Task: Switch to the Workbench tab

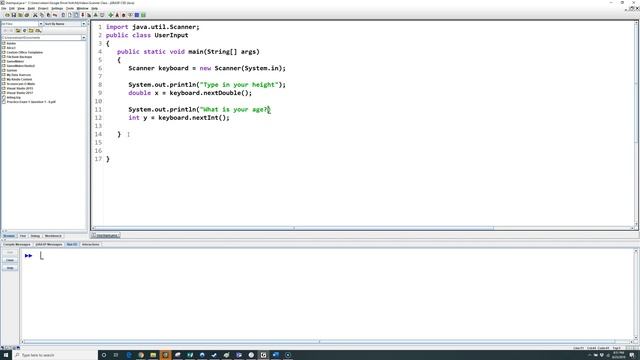Action: pyautogui.click(x=53, y=236)
